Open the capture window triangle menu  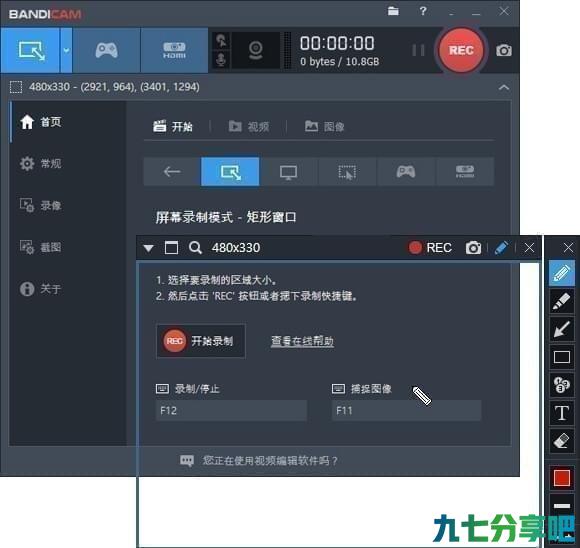tap(149, 248)
